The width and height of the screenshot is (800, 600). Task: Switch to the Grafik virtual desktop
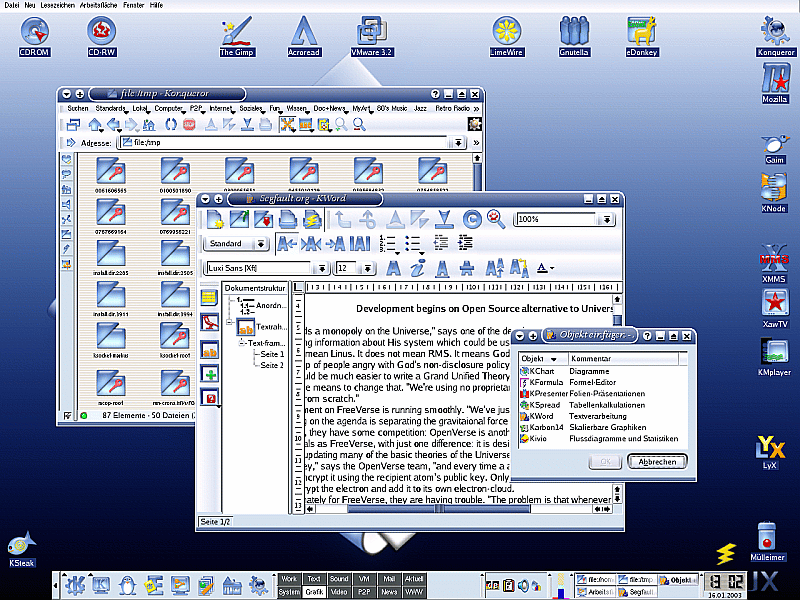tap(314, 592)
